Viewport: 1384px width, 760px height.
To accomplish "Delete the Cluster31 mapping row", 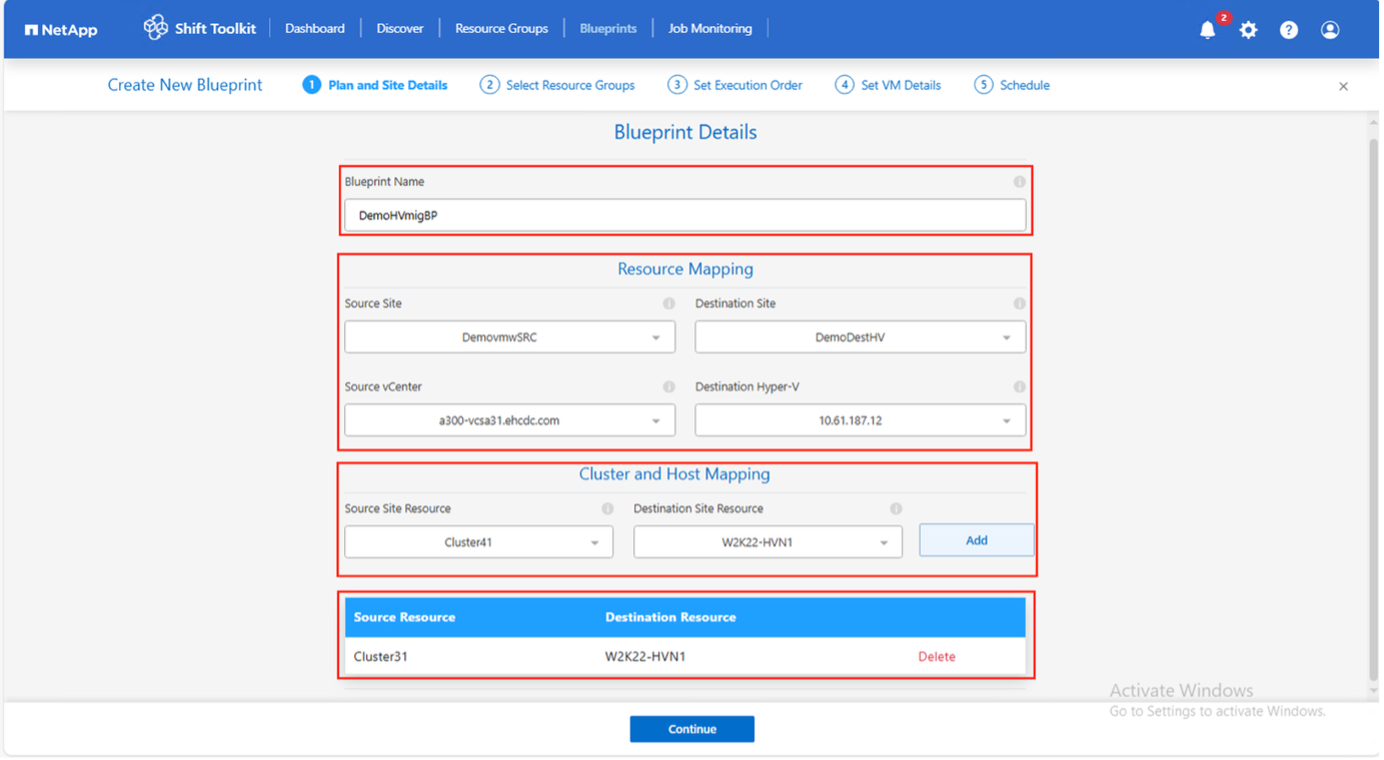I will pyautogui.click(x=936, y=657).
